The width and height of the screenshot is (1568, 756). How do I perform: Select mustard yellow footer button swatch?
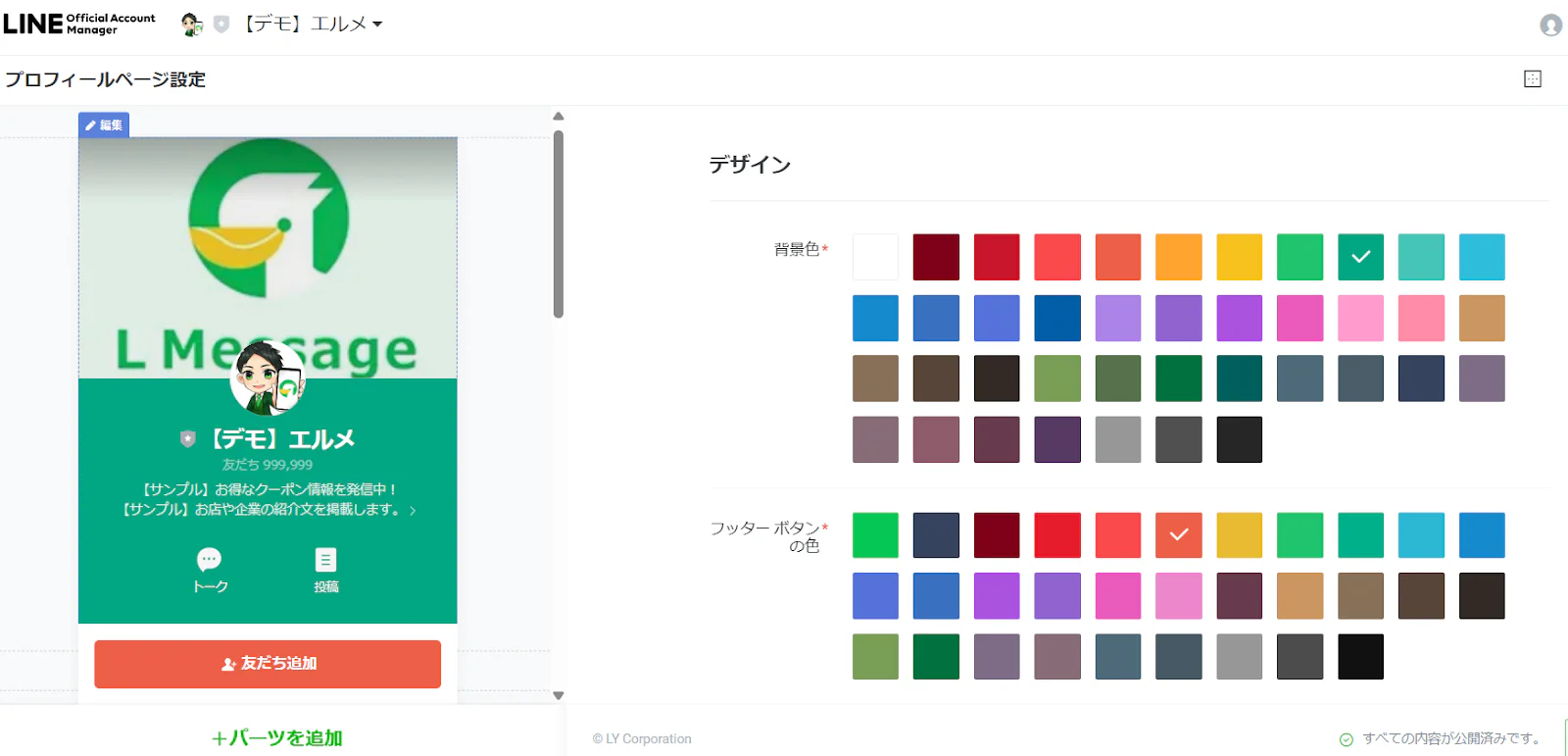pyautogui.click(x=1240, y=535)
